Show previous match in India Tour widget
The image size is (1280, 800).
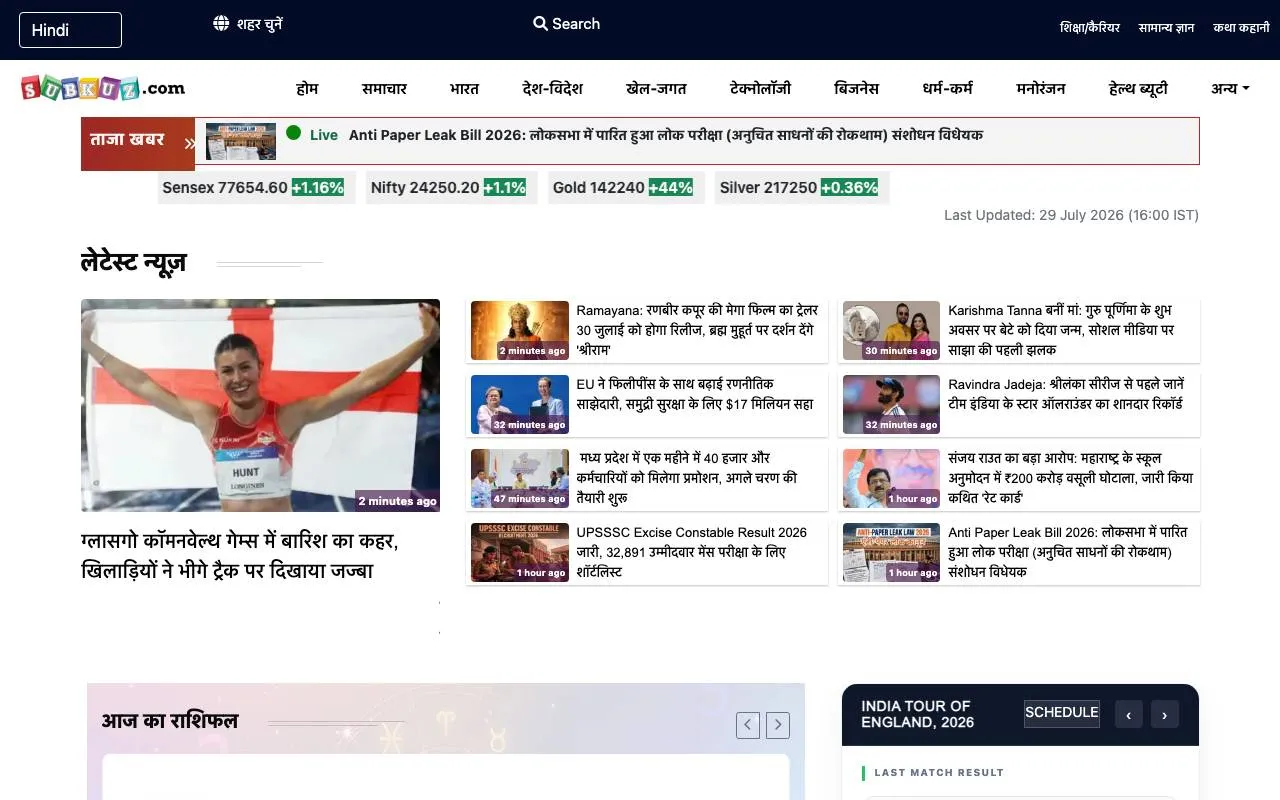pyautogui.click(x=1128, y=714)
